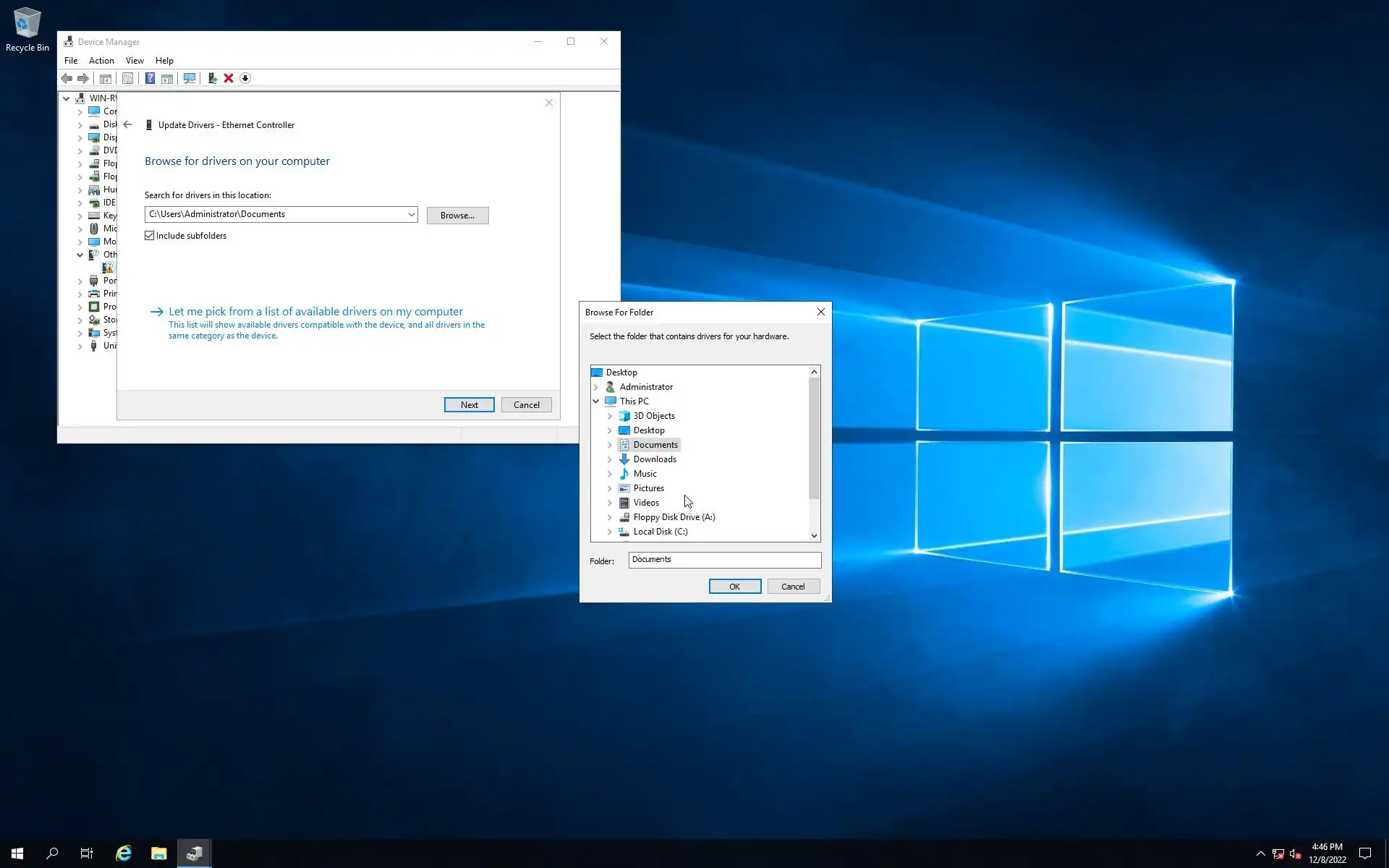Click the Help toolbar icon in Device Manager

pyautogui.click(x=150, y=78)
